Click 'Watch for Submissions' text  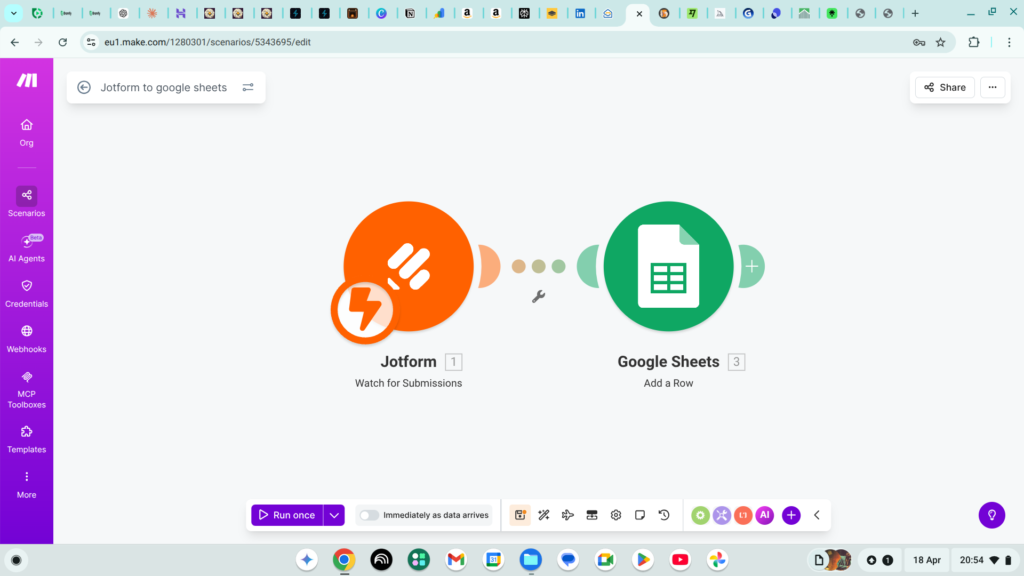408,383
